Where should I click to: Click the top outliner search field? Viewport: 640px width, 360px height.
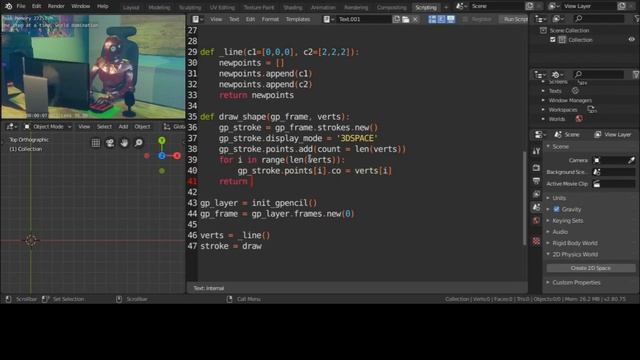[599, 18]
